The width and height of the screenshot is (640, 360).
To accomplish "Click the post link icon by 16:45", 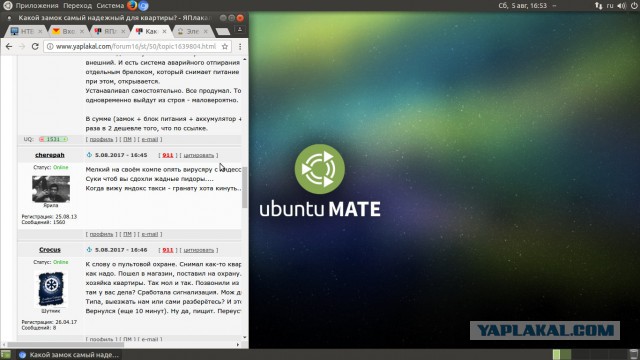I will [89, 155].
